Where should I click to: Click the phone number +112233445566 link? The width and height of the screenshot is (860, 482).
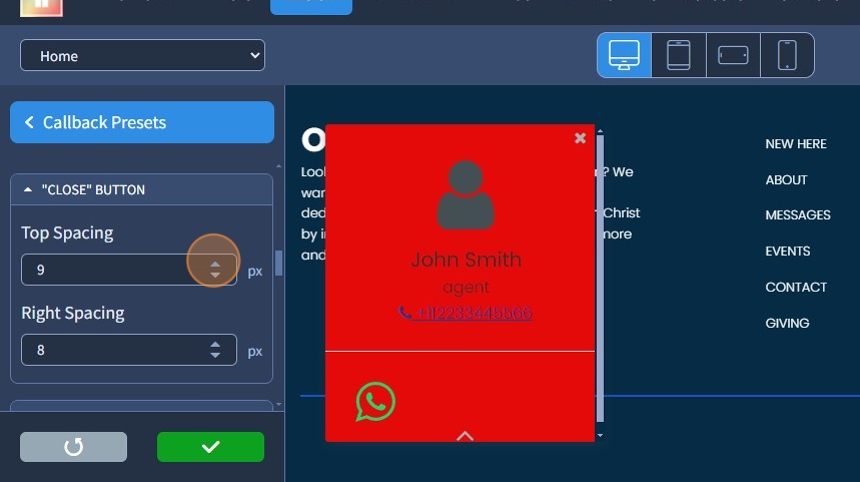465,313
